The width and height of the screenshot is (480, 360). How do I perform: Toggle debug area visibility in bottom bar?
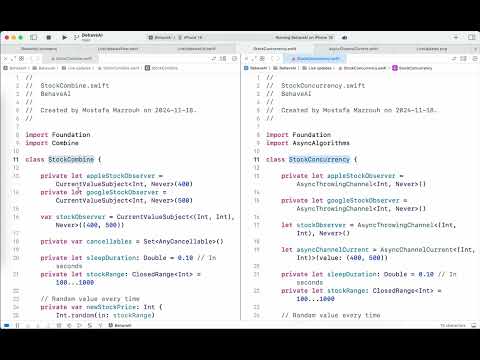click(x=7, y=325)
